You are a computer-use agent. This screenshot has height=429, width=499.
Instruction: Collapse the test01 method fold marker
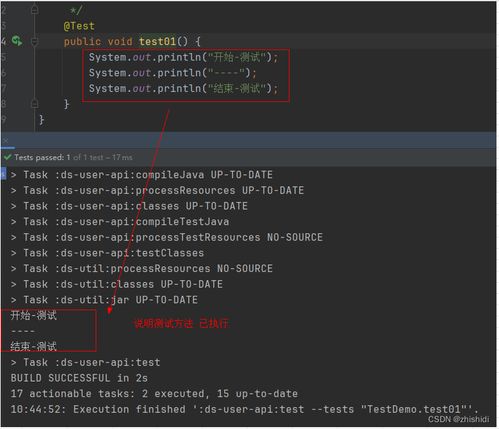(x=34, y=41)
